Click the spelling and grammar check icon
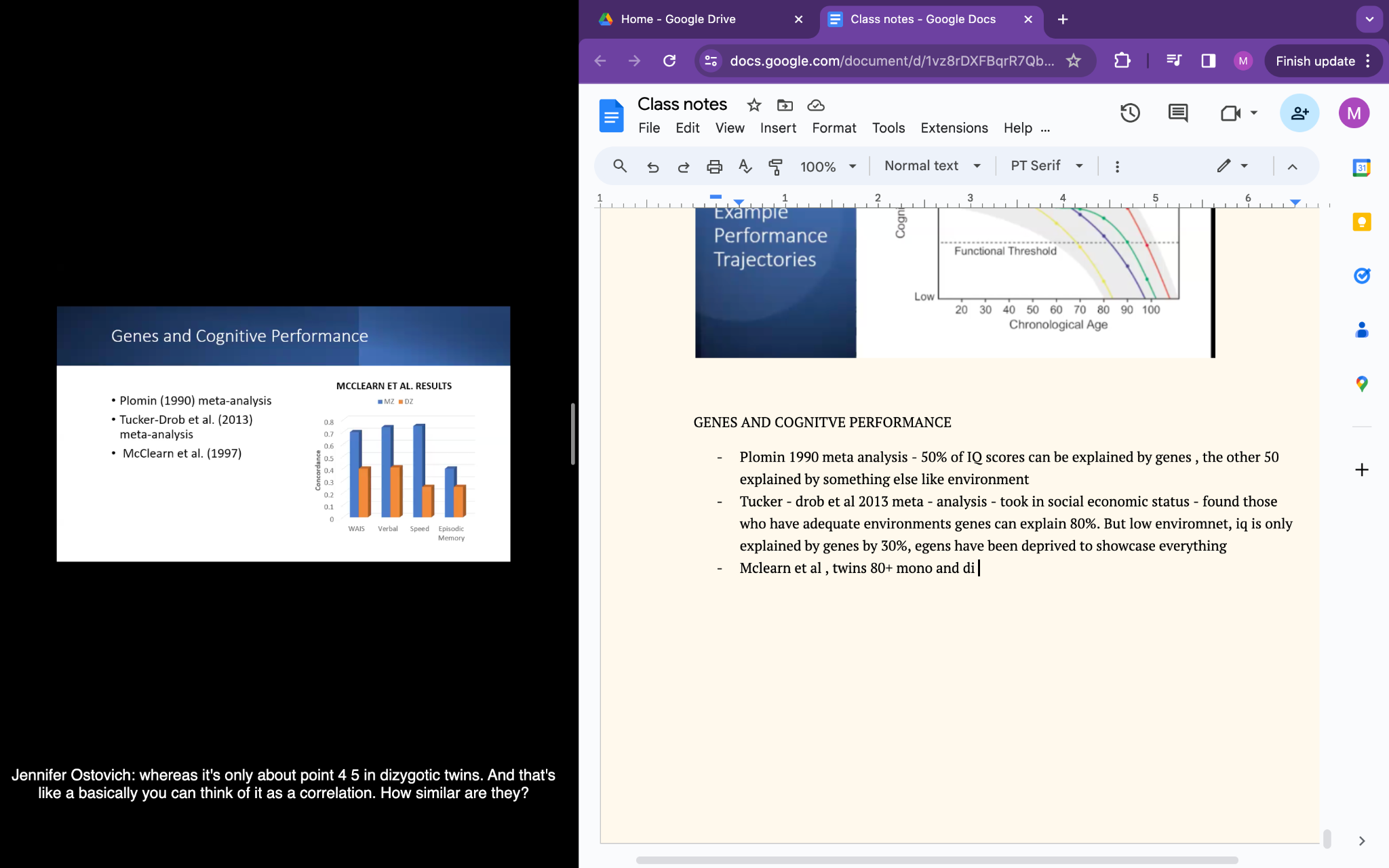1389x868 pixels. click(x=745, y=166)
